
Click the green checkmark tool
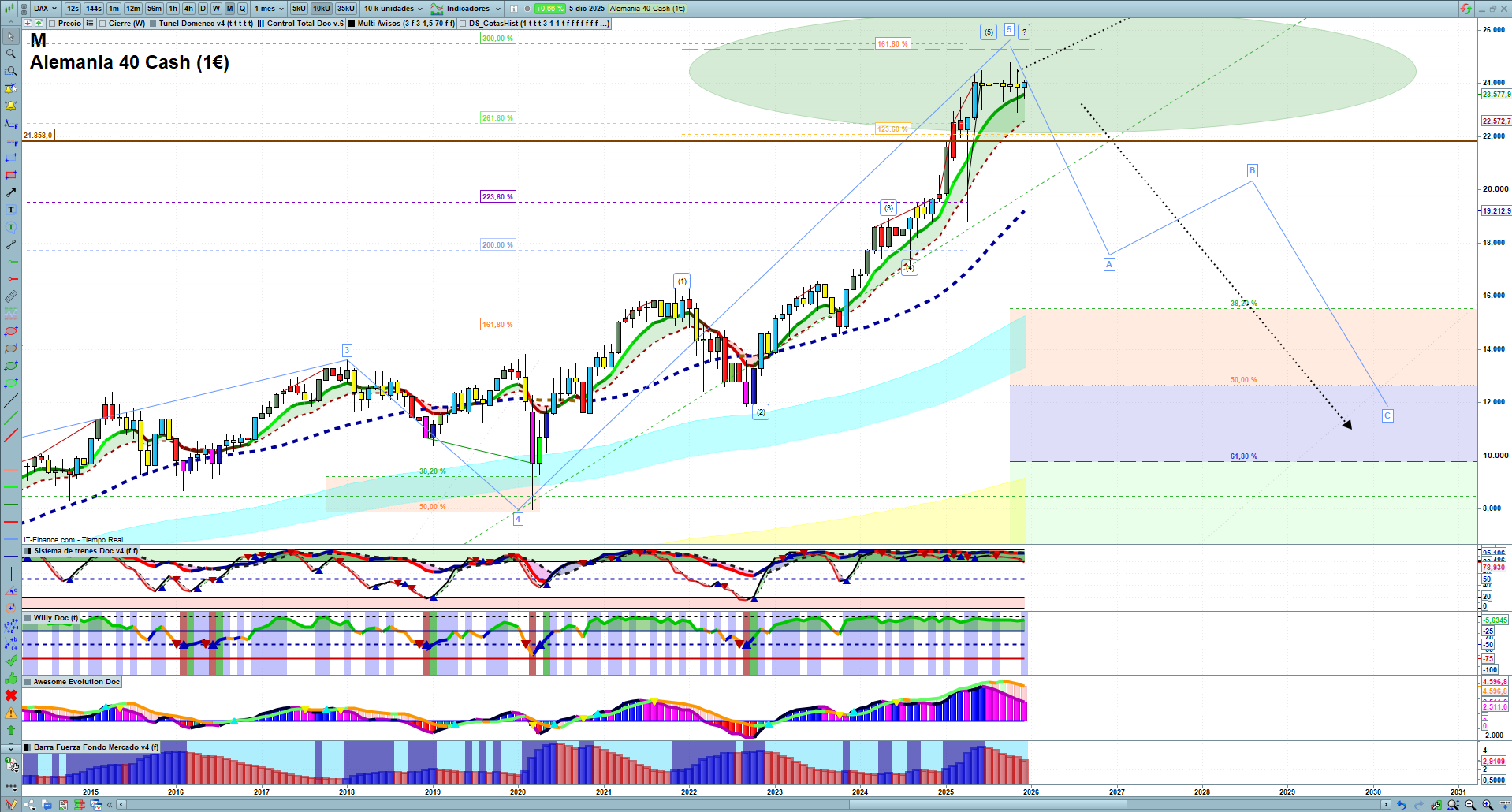pos(11,661)
